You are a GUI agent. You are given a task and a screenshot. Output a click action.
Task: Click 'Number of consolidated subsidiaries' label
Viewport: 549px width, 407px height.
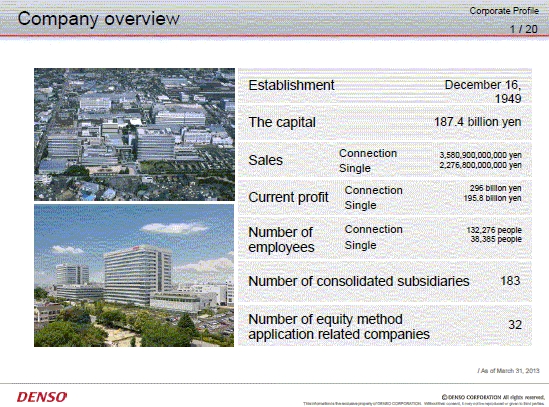(x=359, y=281)
